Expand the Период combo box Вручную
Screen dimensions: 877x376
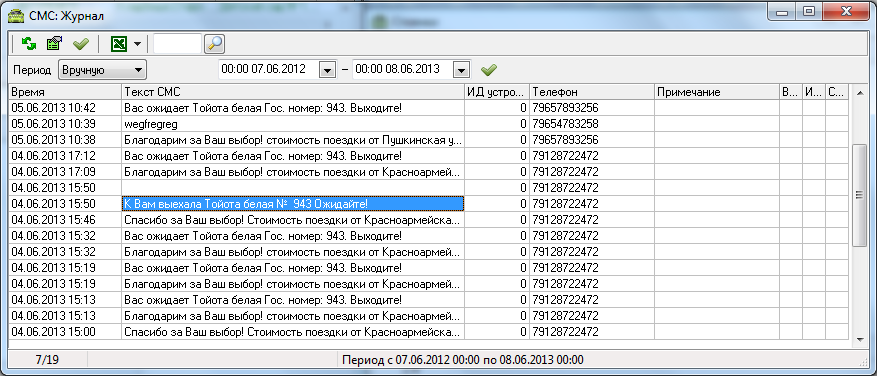click(x=102, y=70)
